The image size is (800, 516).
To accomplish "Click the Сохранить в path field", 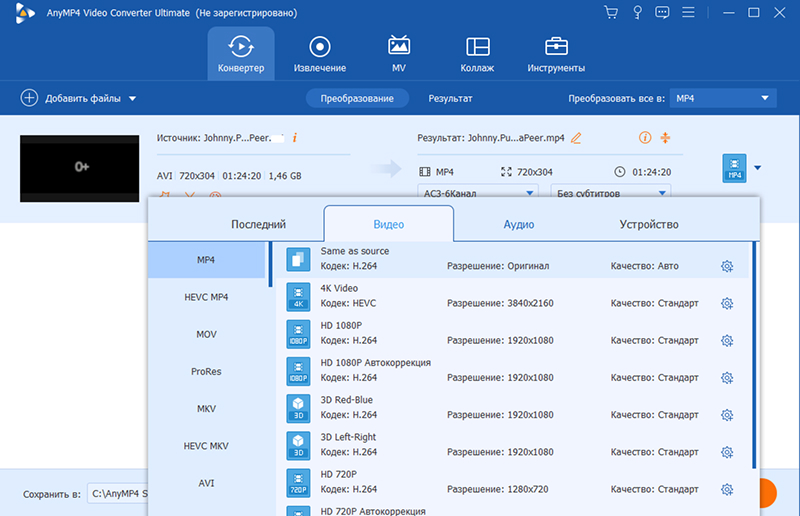I will point(117,494).
